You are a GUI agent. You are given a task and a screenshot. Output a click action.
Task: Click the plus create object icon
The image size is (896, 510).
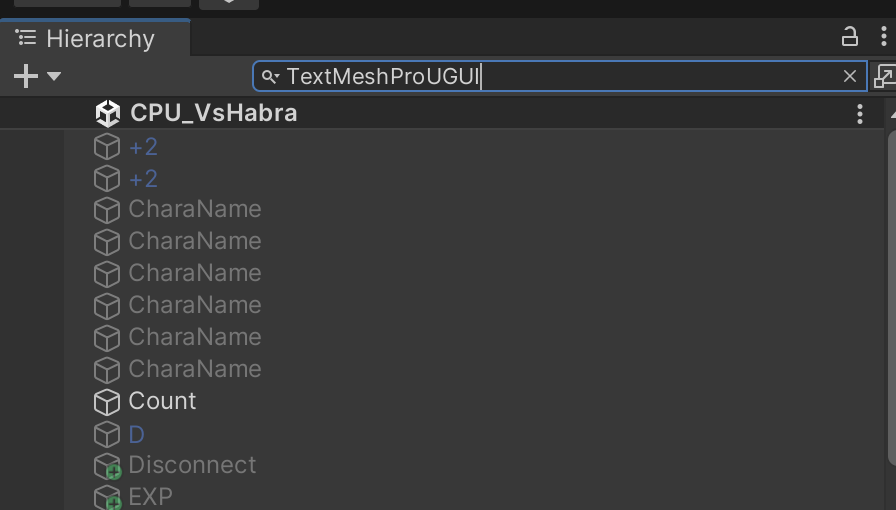[26, 76]
